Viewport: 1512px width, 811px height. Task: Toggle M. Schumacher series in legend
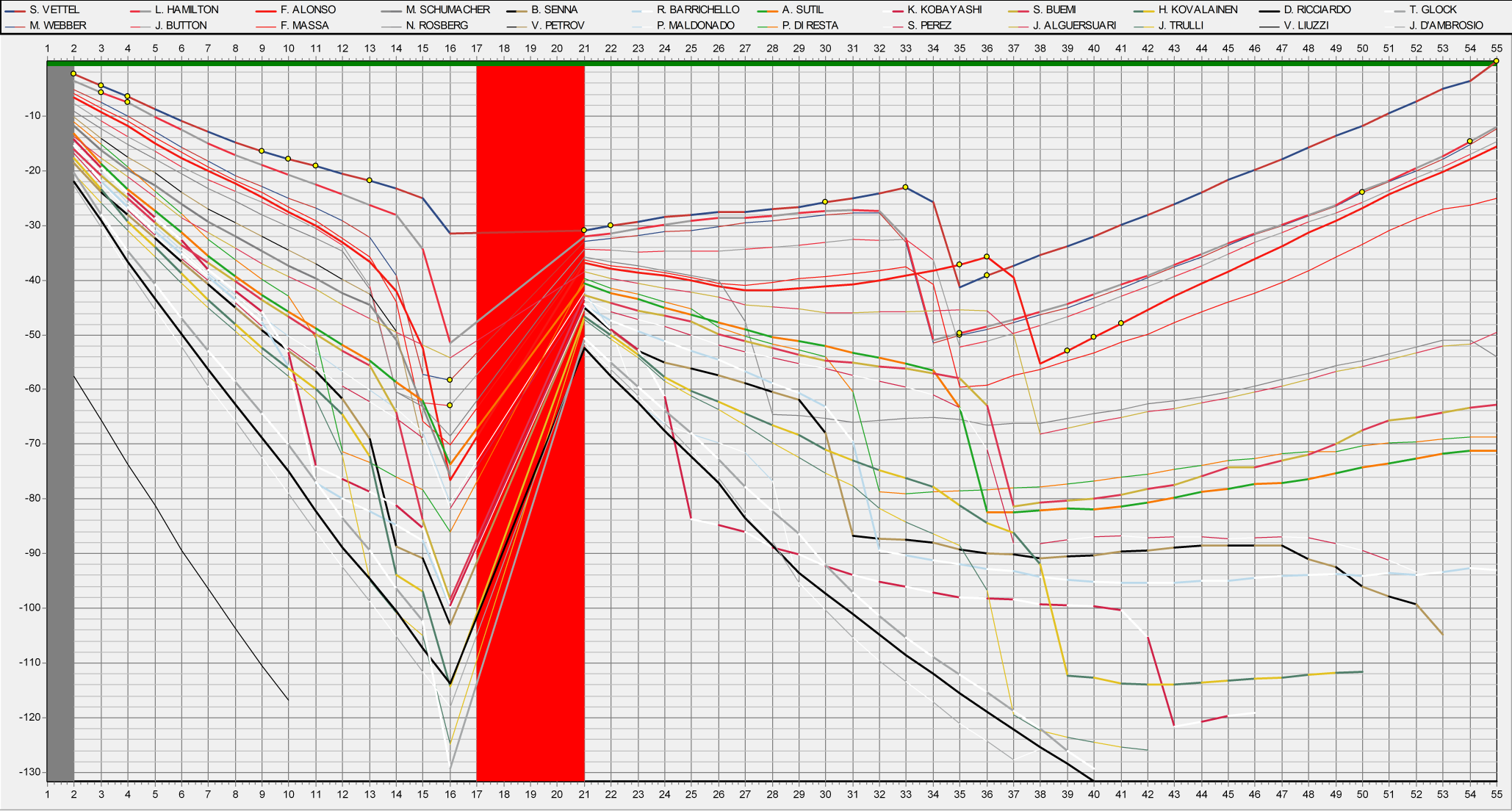pyautogui.click(x=447, y=10)
